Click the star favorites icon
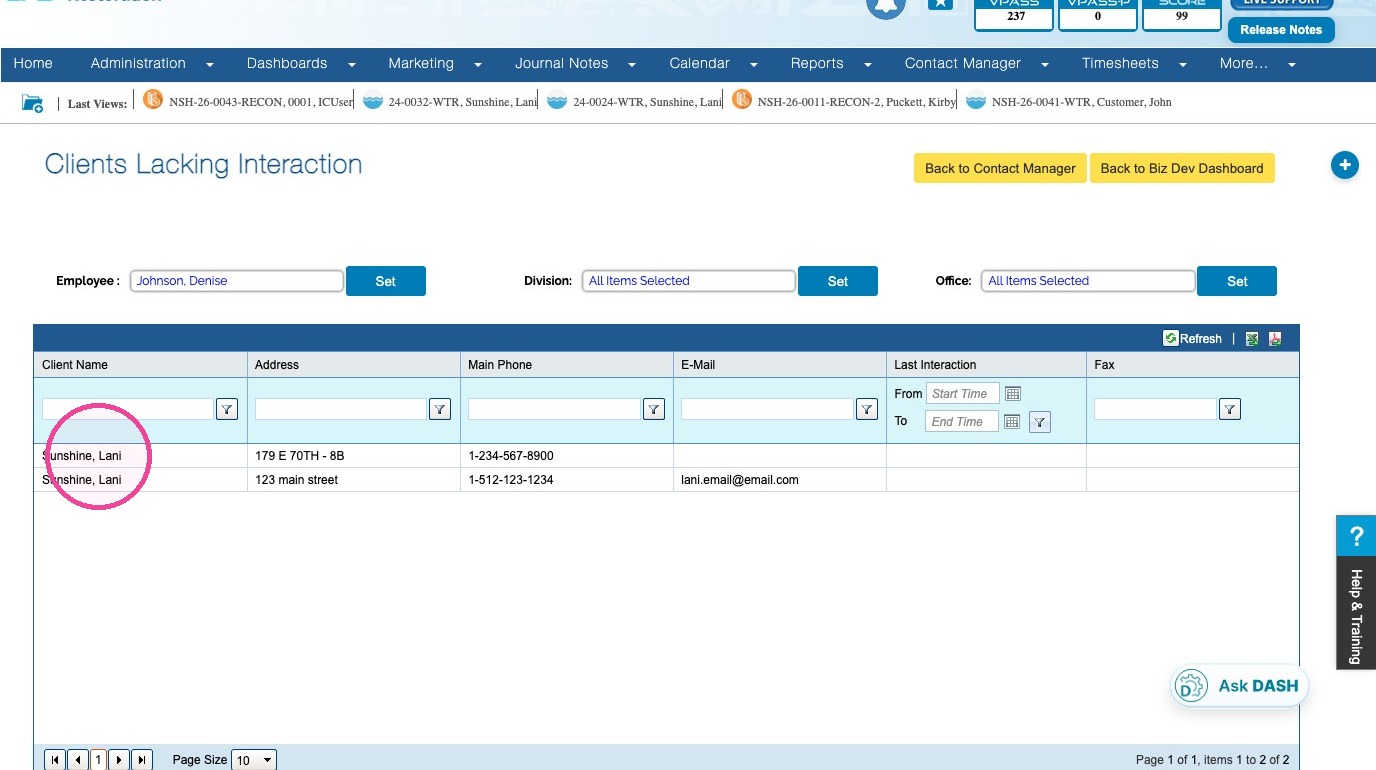Screen dimensions: 1376x770 940,4
